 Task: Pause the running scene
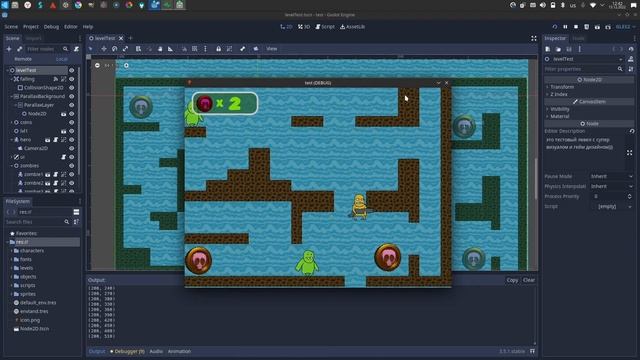pos(565,27)
